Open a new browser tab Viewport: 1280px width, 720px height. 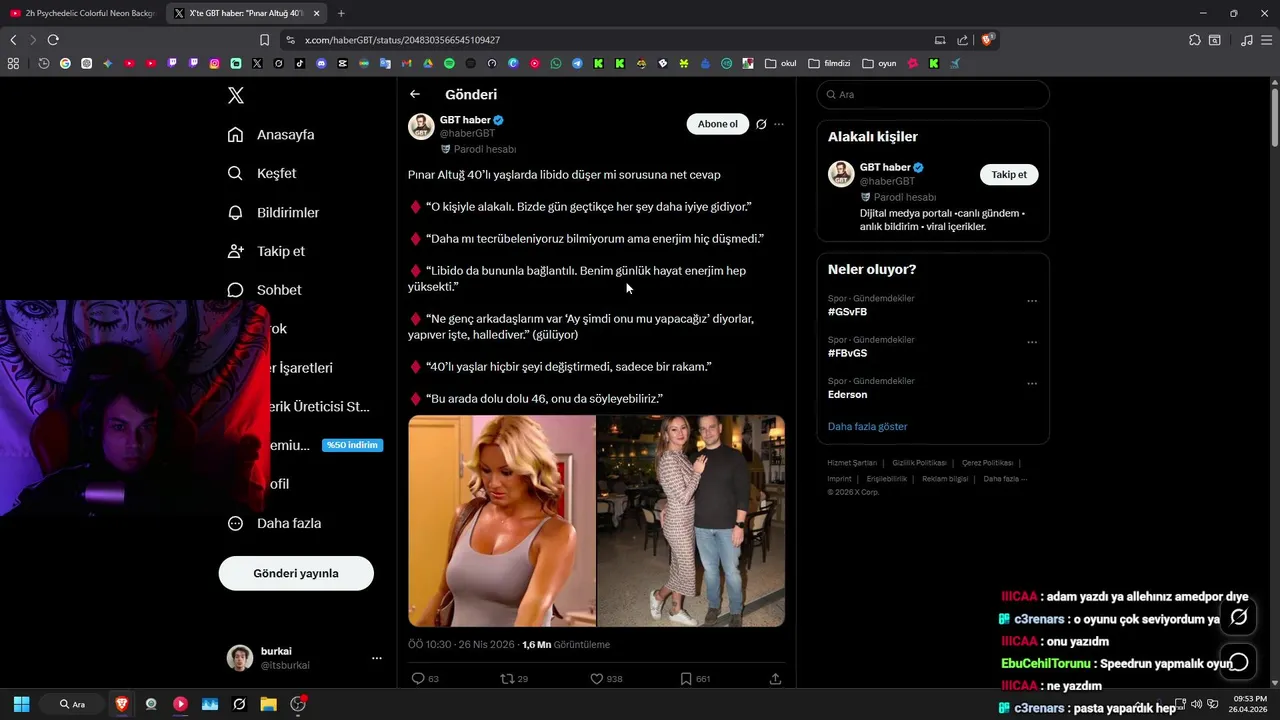[341, 13]
